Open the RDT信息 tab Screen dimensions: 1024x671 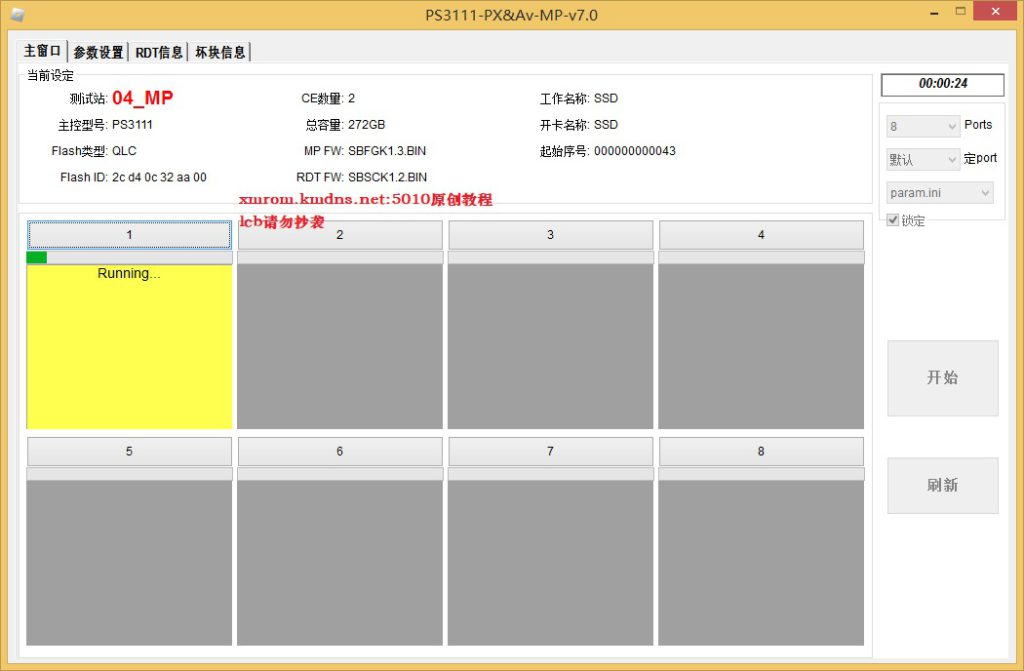click(159, 52)
